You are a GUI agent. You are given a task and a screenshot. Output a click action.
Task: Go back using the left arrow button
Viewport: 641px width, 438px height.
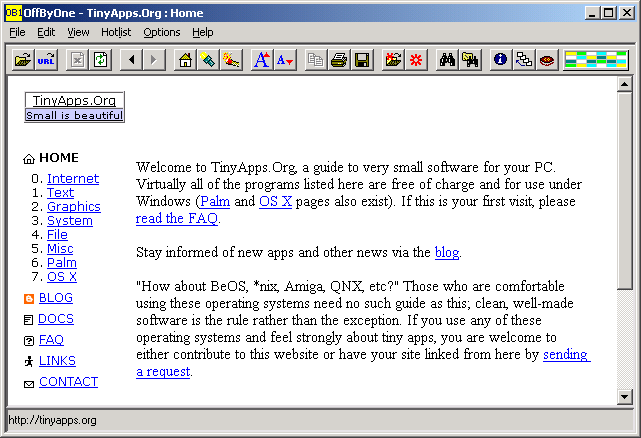click(x=132, y=60)
